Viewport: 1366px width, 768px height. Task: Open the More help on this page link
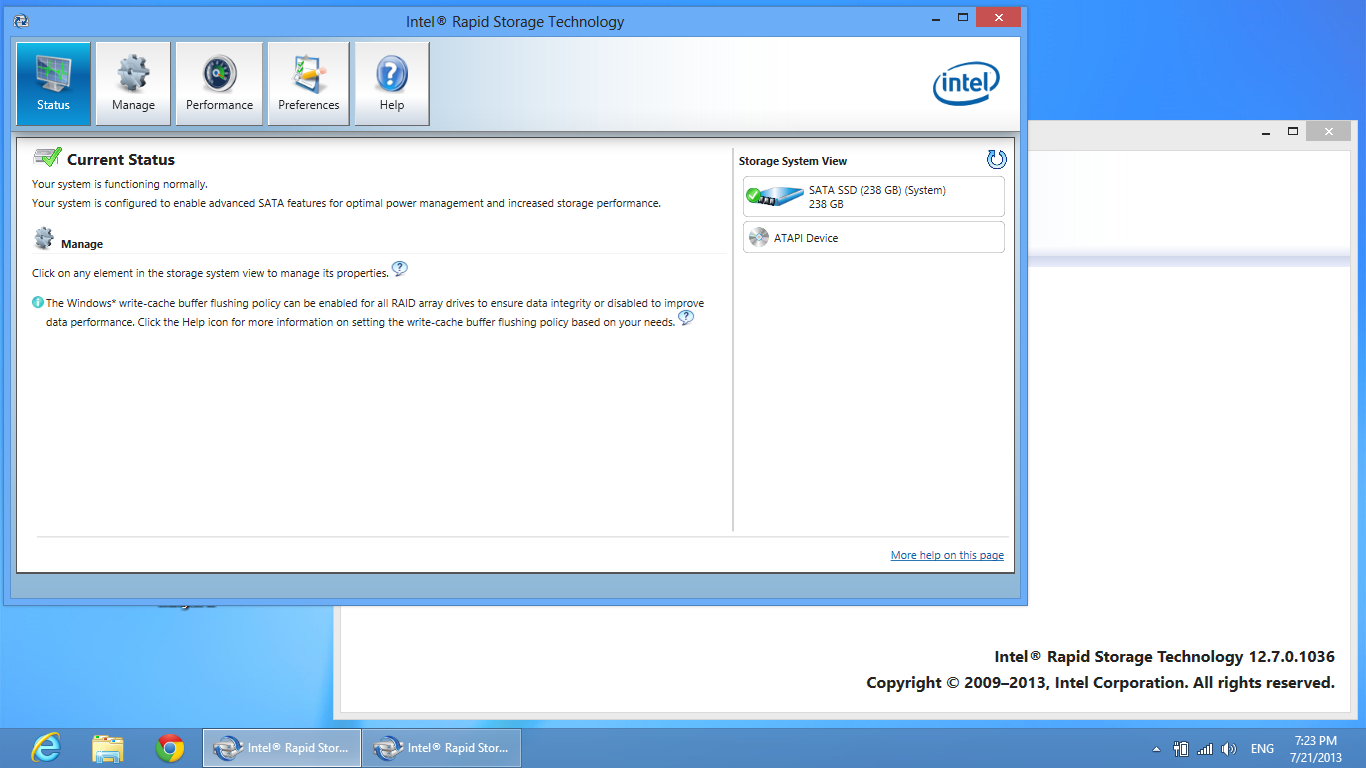(x=947, y=555)
